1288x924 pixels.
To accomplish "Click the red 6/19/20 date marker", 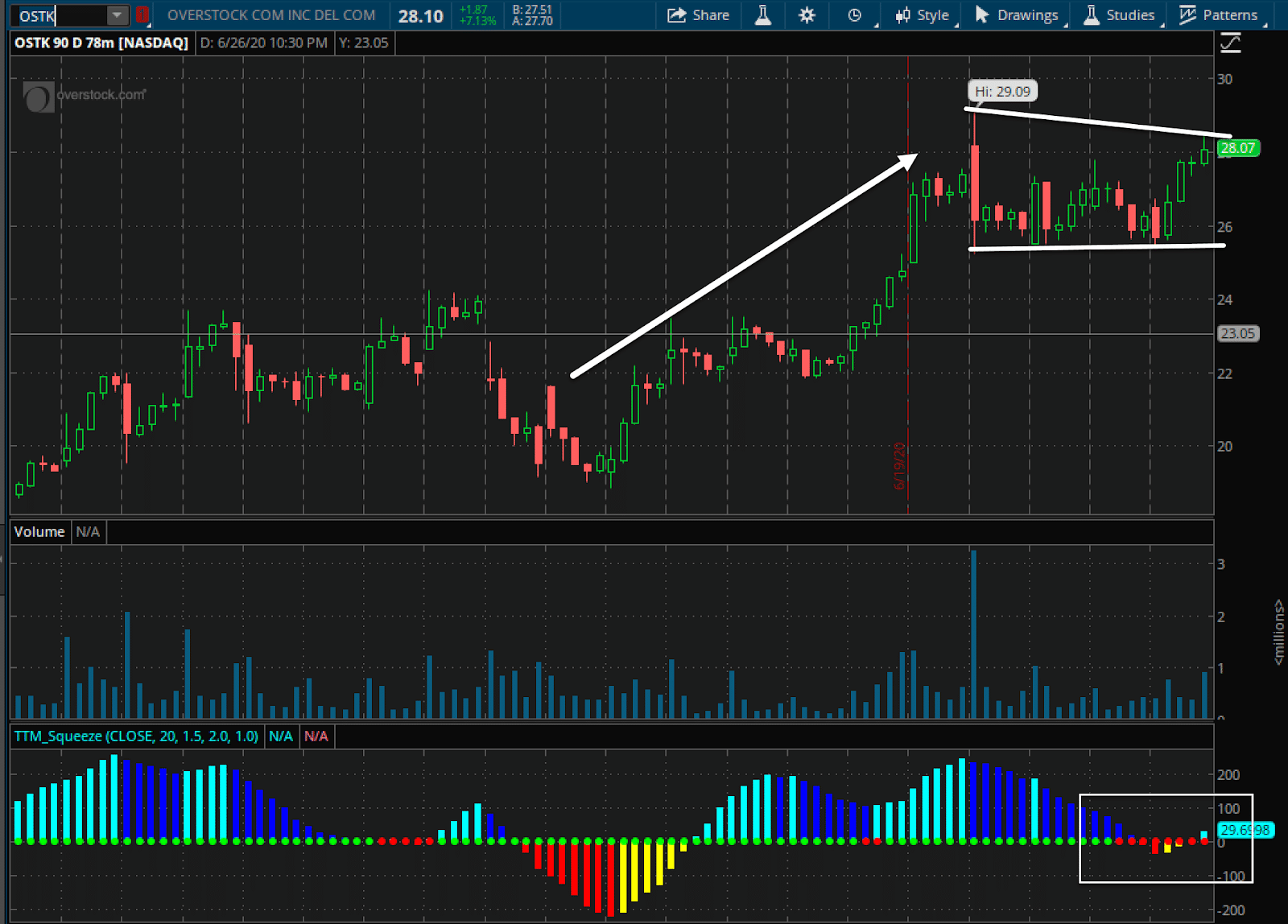I will tap(899, 465).
